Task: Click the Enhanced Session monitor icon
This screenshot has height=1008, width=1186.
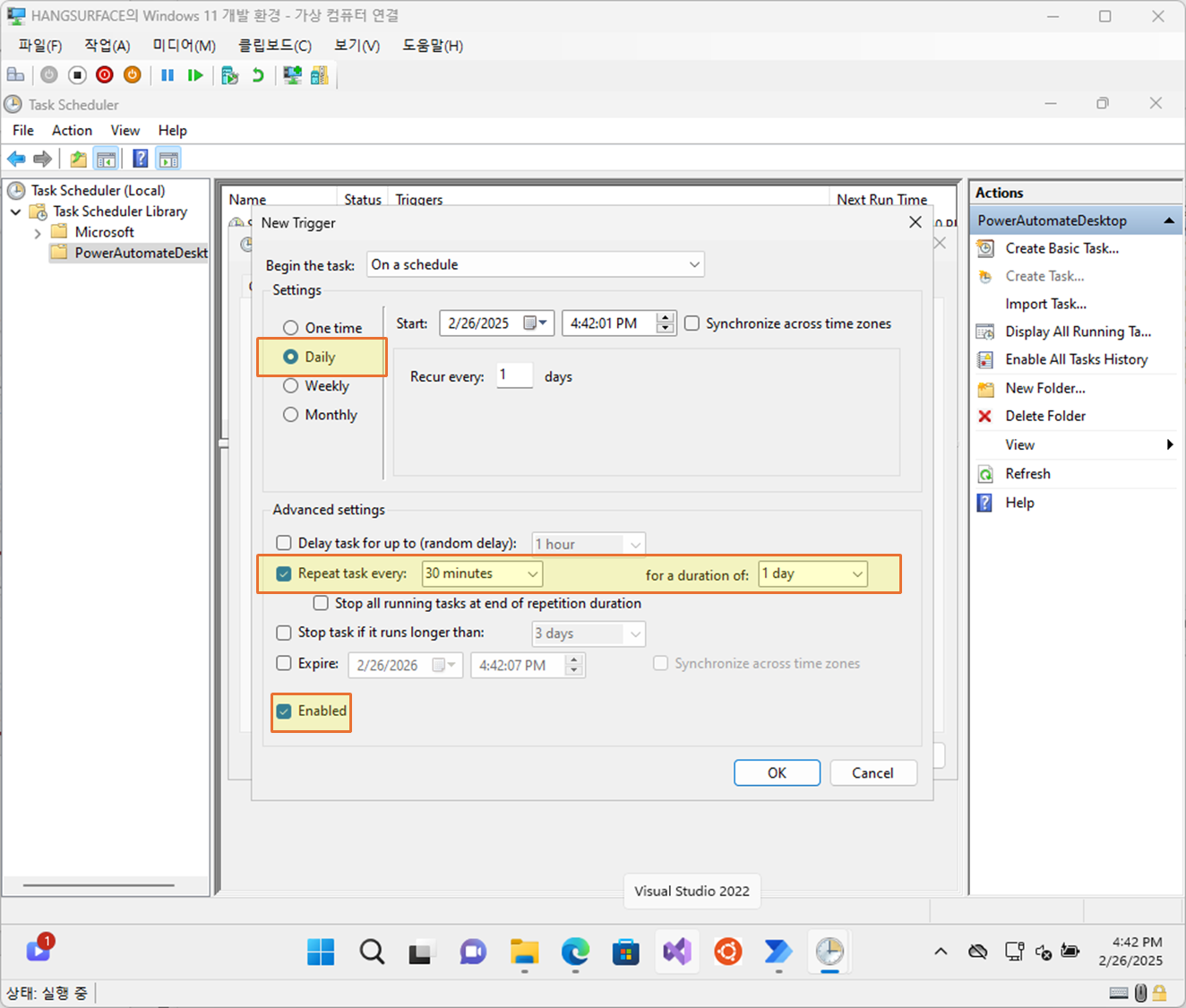Action: 292,75
